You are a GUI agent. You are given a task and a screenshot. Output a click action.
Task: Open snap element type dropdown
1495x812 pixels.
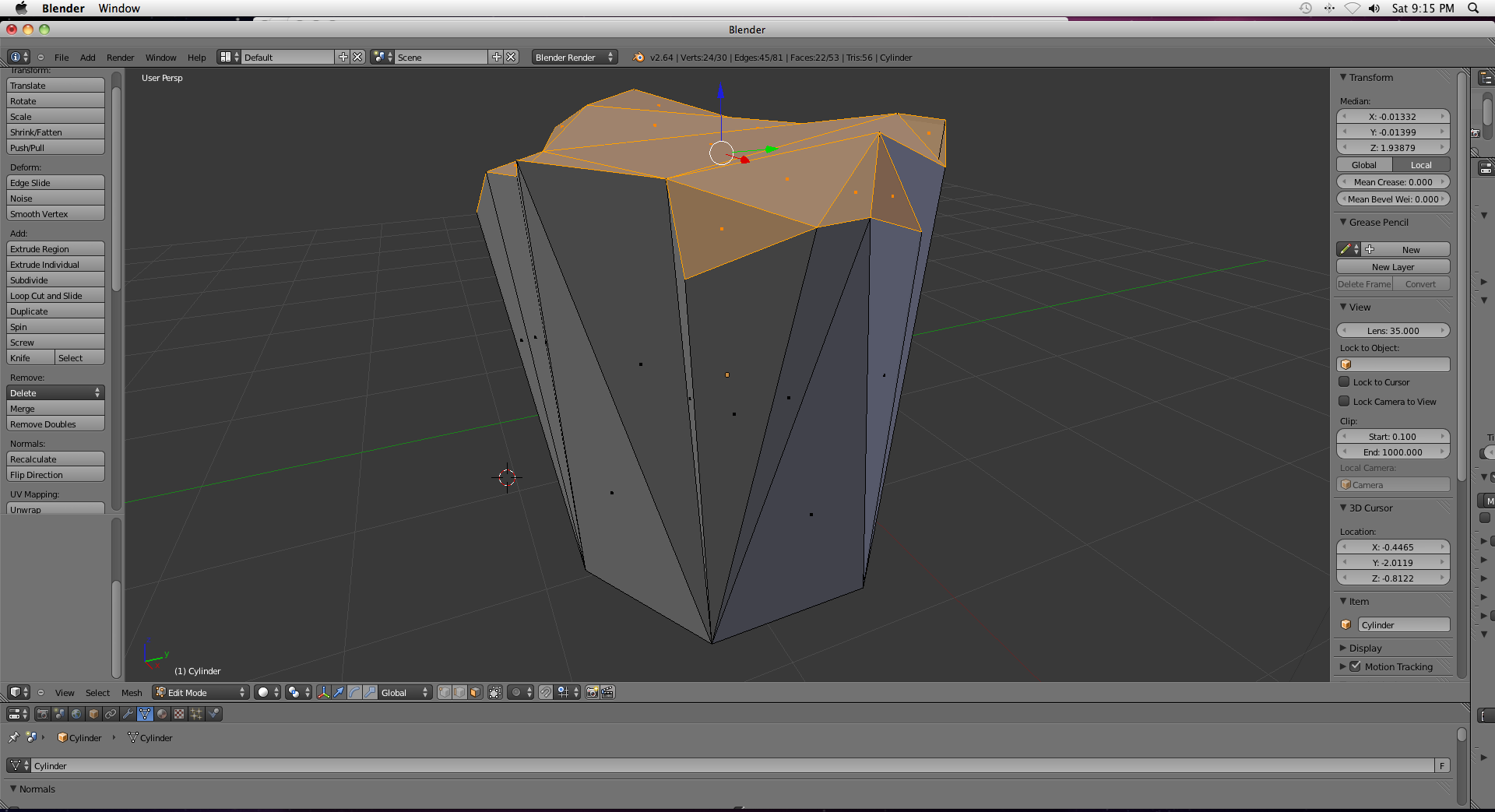(568, 692)
